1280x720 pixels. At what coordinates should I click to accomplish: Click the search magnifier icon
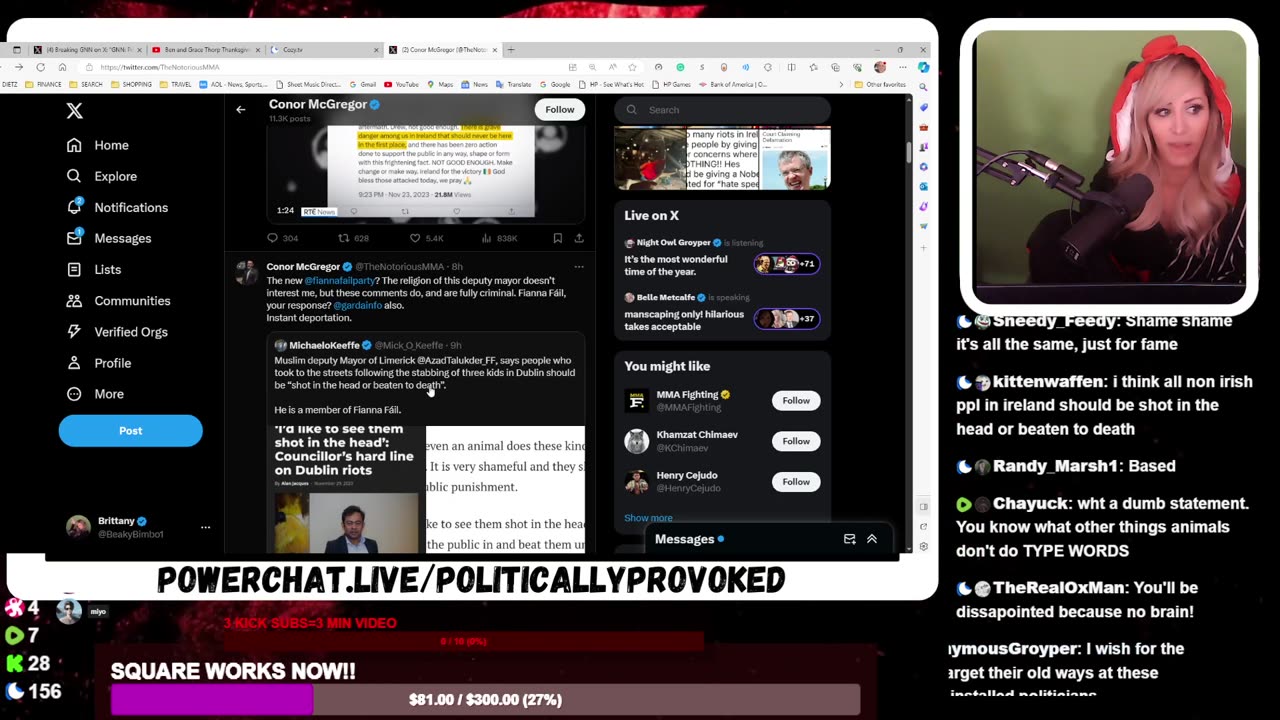coord(631,110)
